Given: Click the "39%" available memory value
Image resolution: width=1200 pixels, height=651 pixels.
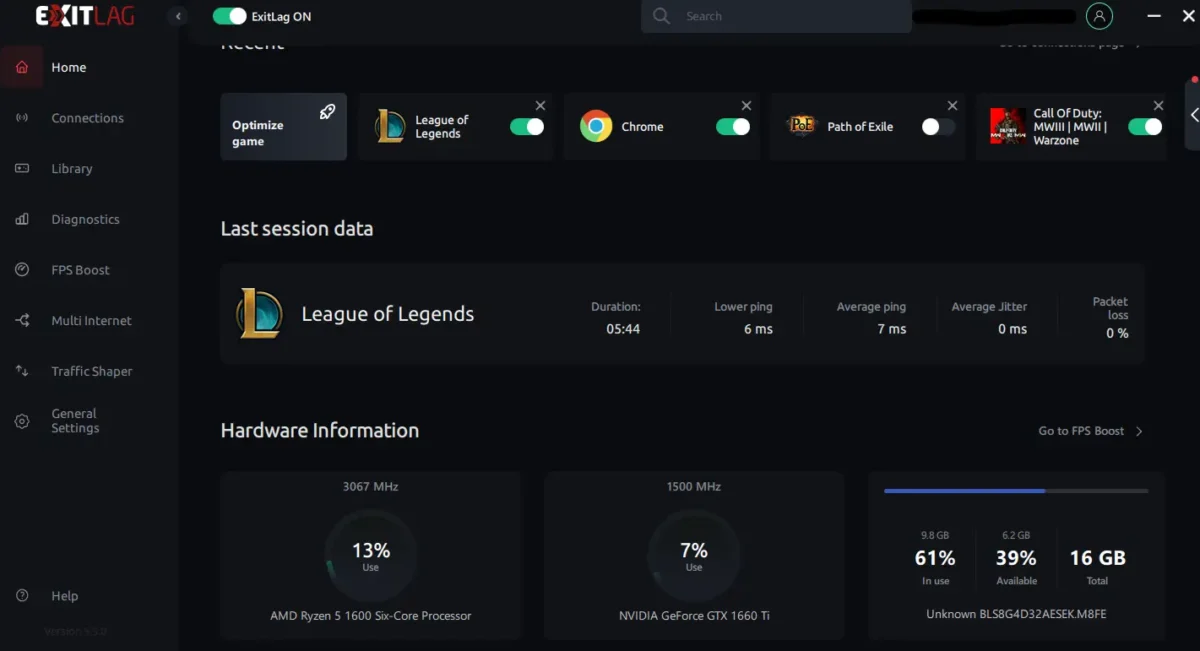Looking at the screenshot, I should (x=1016, y=558).
